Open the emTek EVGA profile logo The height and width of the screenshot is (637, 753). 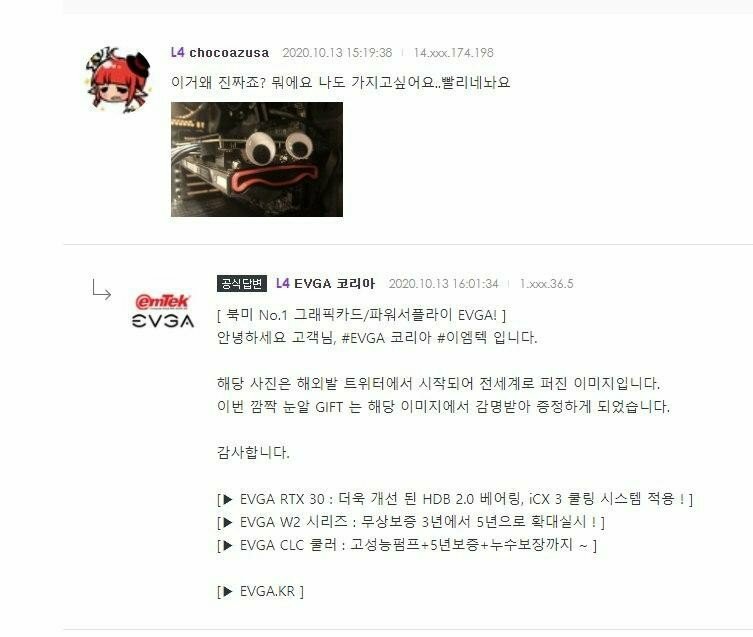pyautogui.click(x=163, y=310)
